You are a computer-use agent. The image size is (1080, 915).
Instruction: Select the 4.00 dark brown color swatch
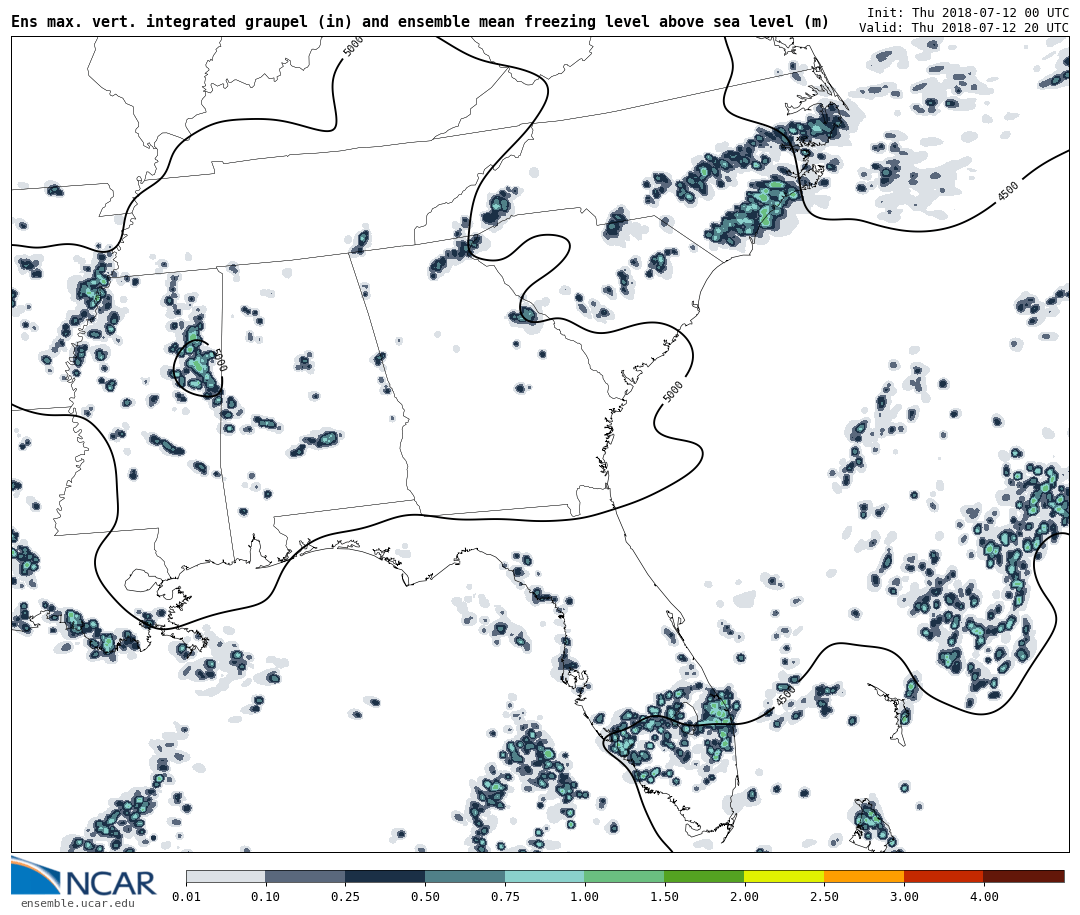(x=1024, y=877)
